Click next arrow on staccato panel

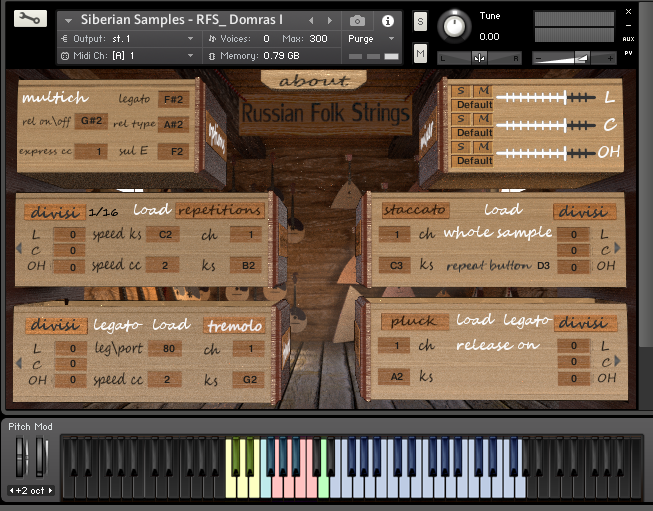point(617,247)
